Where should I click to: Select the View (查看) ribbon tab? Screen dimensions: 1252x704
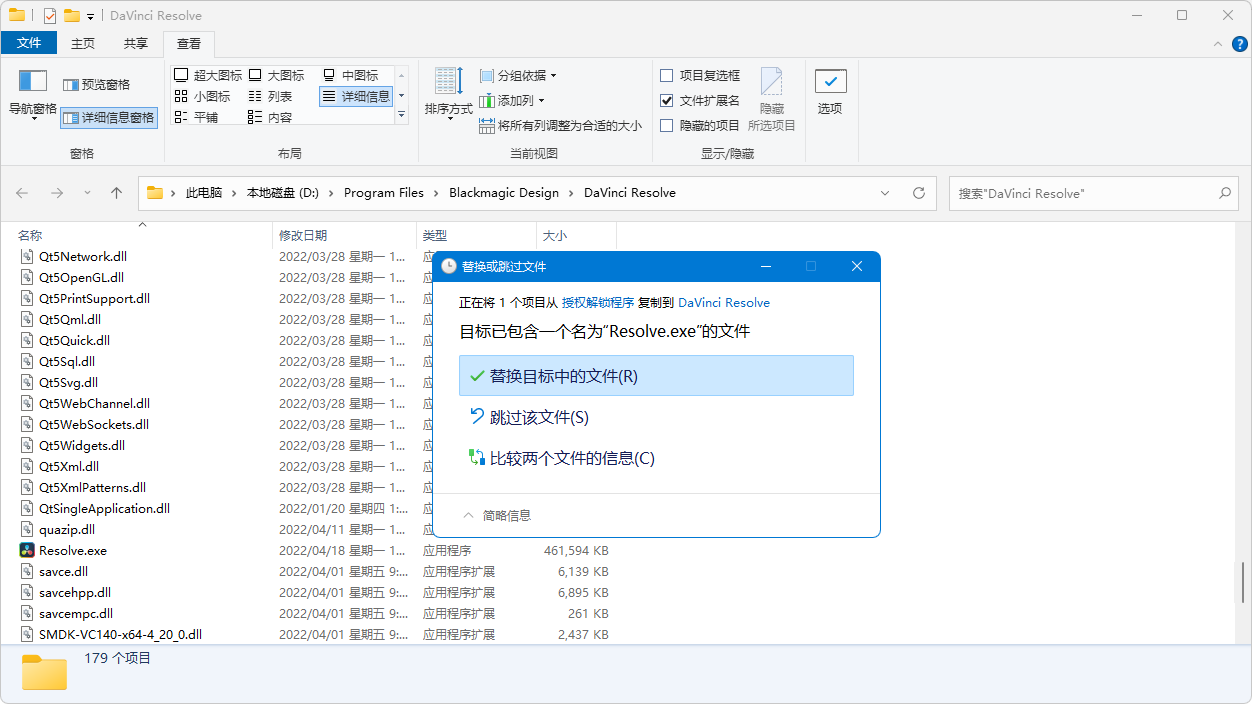point(189,43)
